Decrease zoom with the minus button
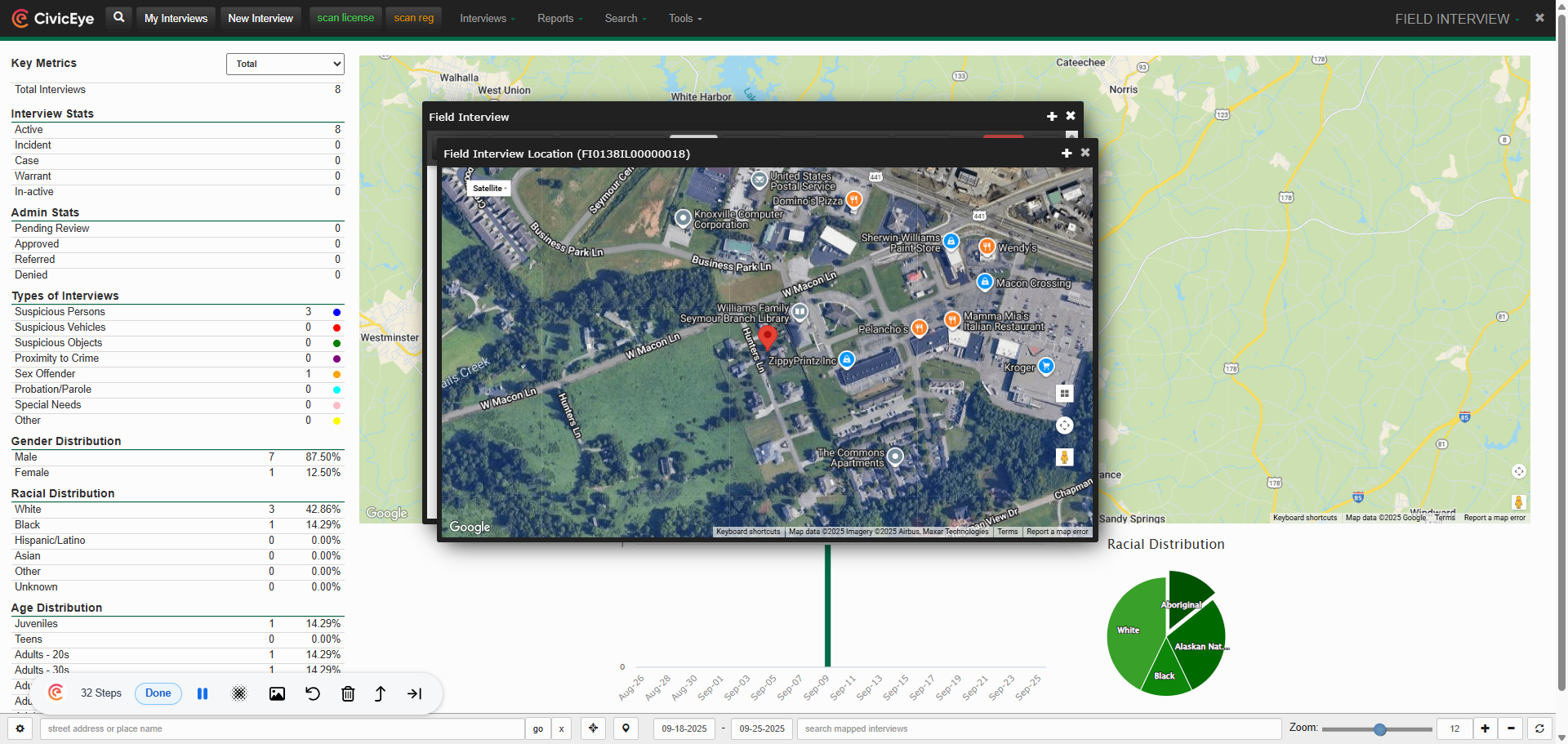This screenshot has height=744, width=1568. (1511, 728)
